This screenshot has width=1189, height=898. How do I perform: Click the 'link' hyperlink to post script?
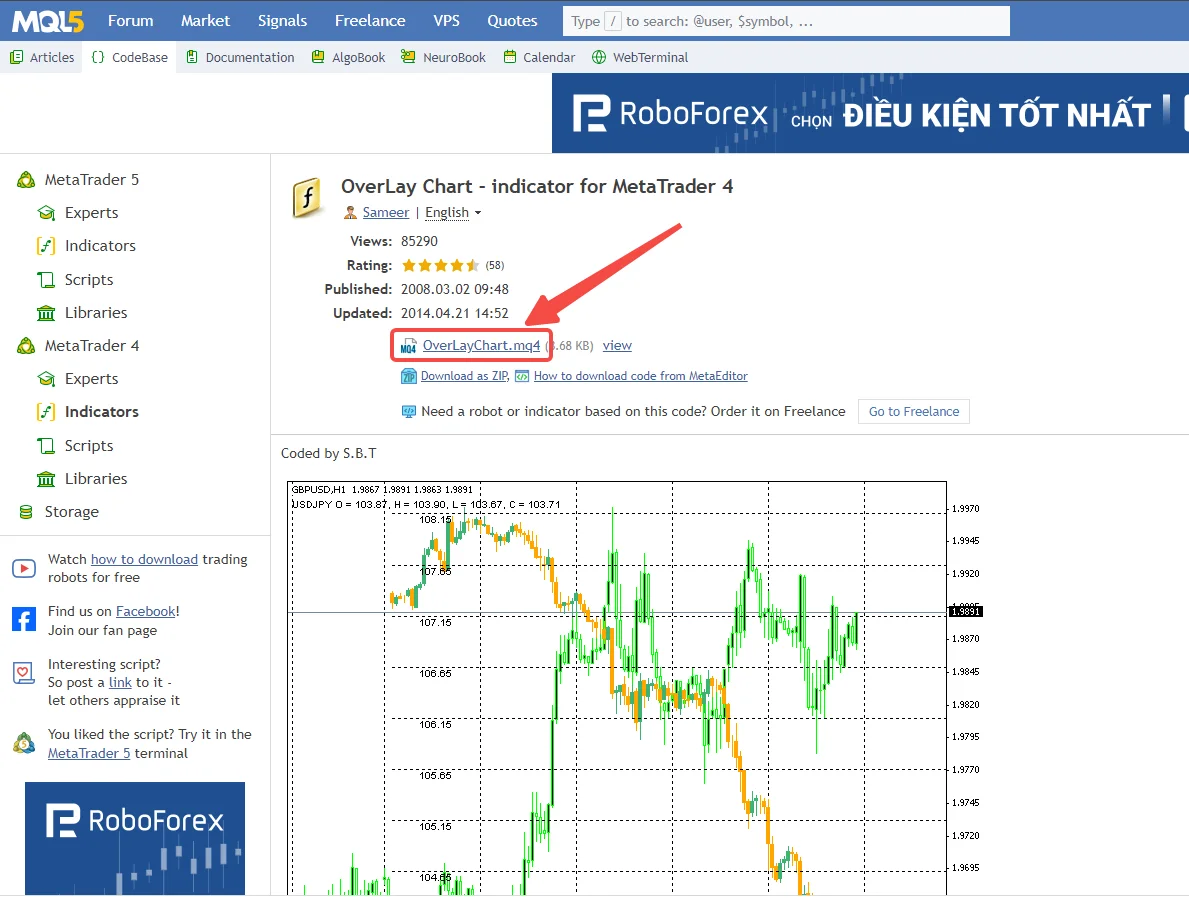pyautogui.click(x=120, y=683)
